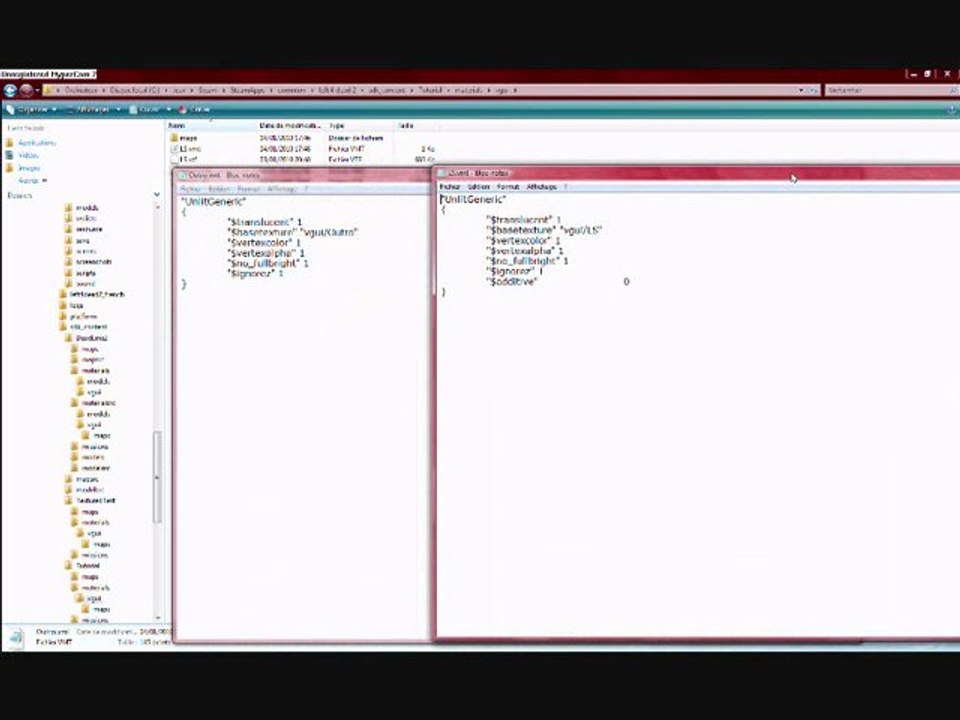Open the Vidéos favorite link
Viewport: 960px width, 720px height.
point(28,156)
